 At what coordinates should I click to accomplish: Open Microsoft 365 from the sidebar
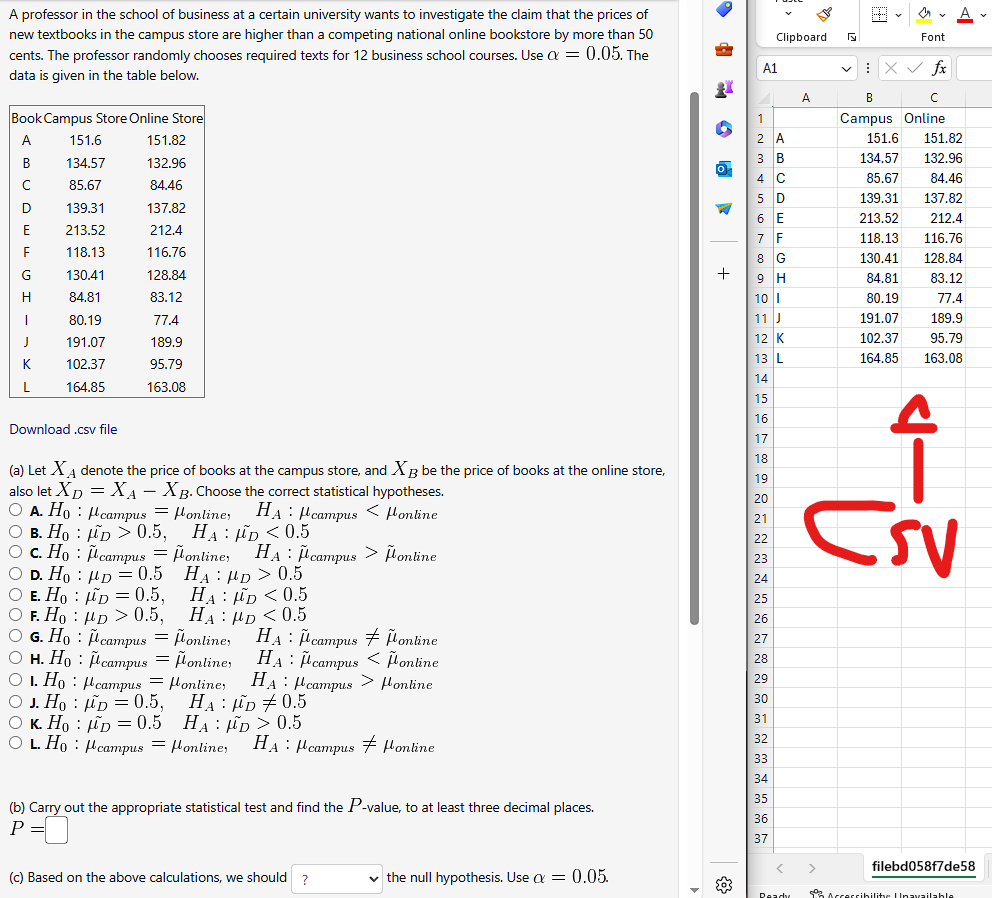coord(724,128)
